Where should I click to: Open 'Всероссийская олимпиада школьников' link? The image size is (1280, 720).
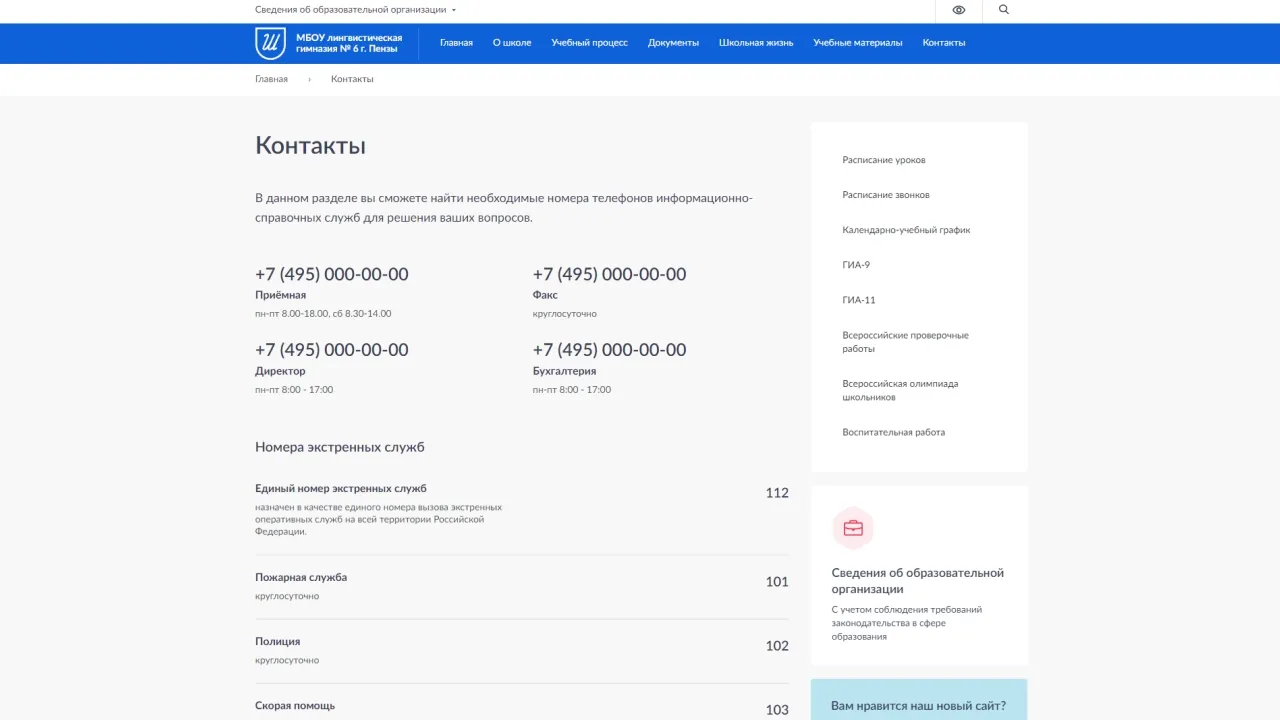click(x=900, y=390)
